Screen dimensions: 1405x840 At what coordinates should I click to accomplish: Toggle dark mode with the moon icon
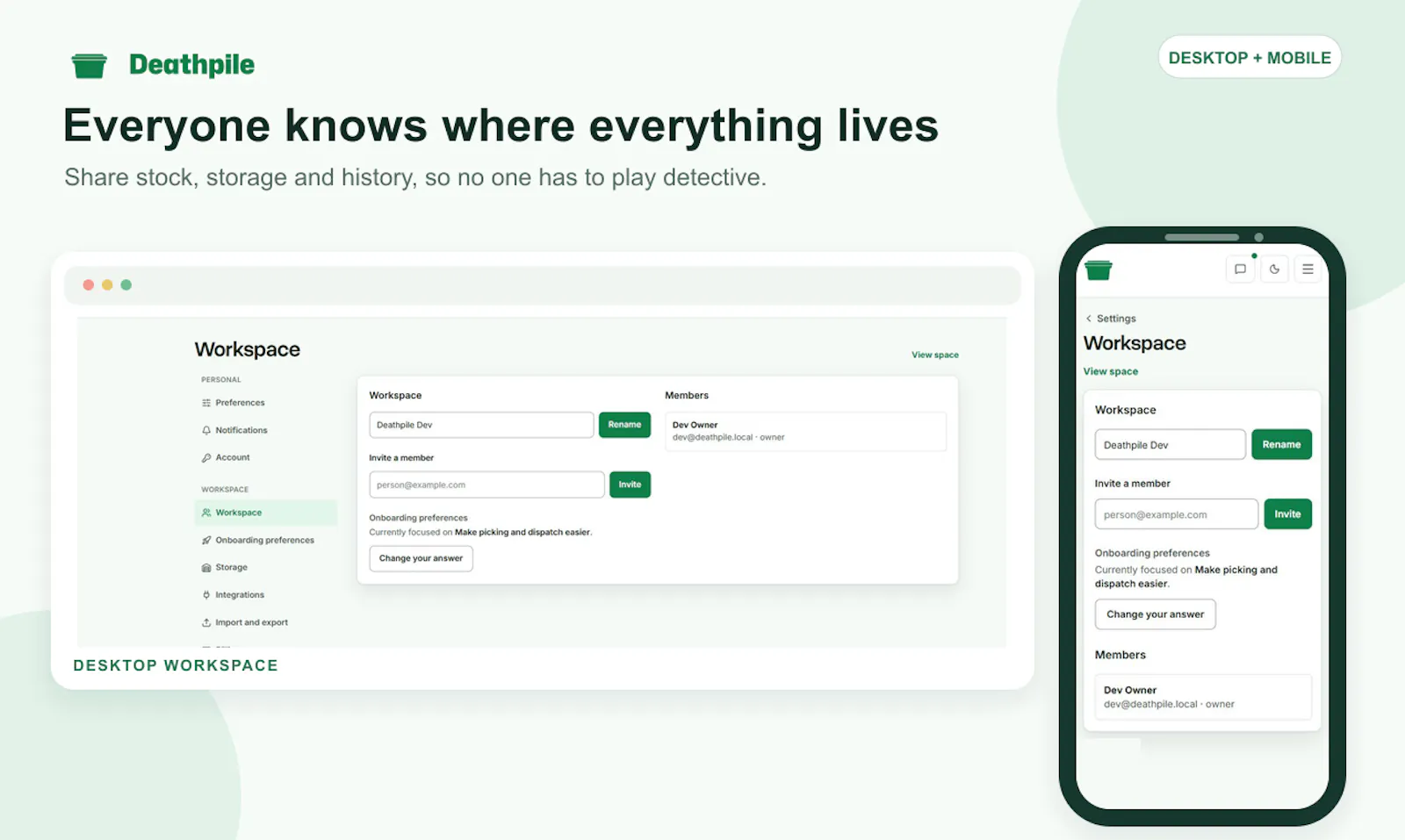click(x=1274, y=269)
